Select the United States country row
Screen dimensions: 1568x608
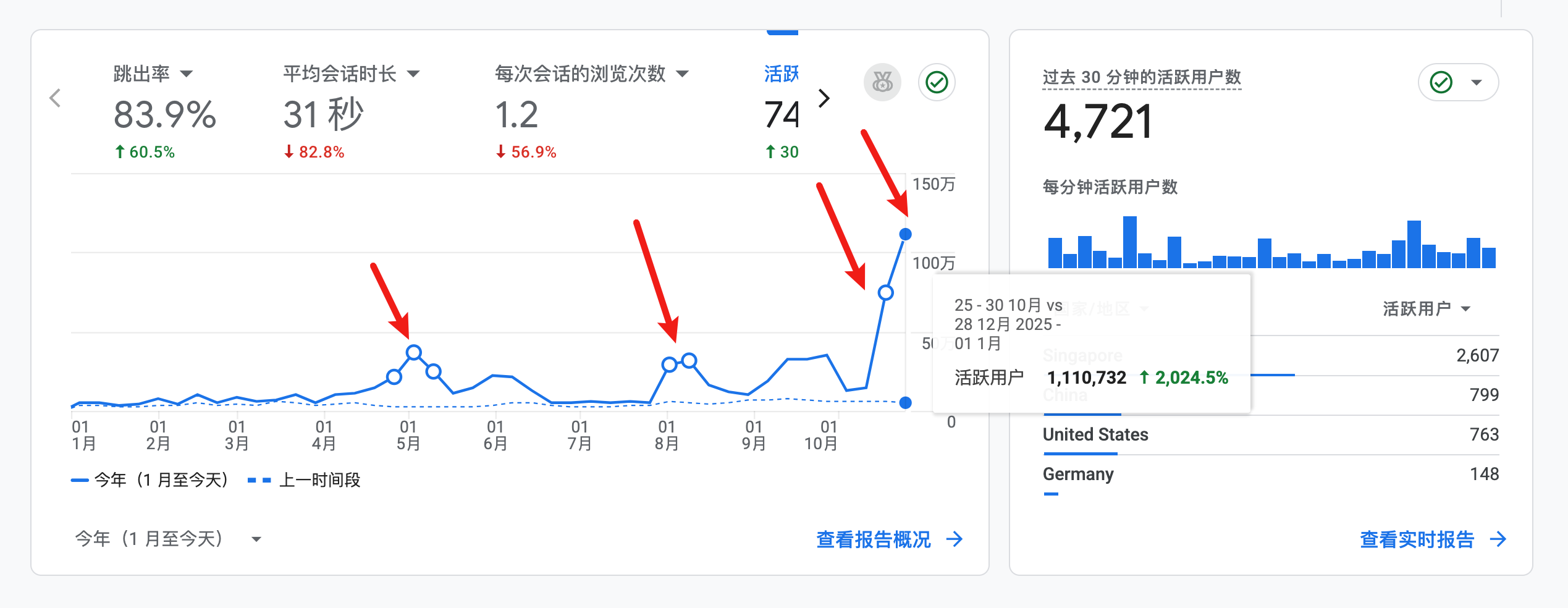(1271, 435)
